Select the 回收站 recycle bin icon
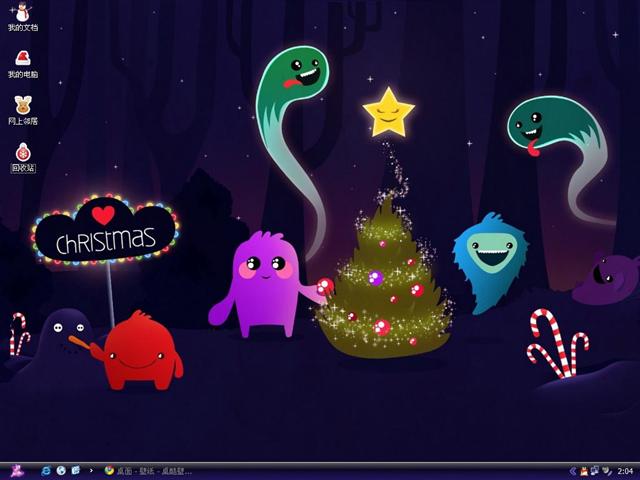 (x=23, y=158)
